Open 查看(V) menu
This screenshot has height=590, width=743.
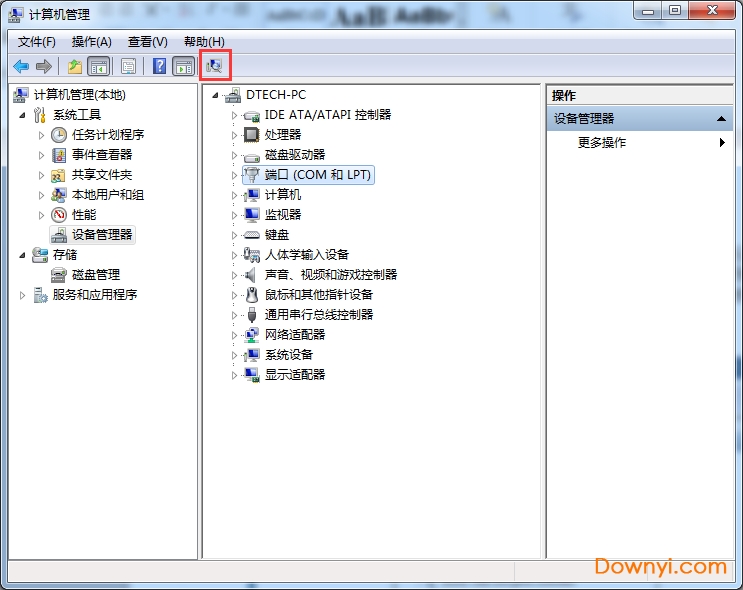(x=147, y=42)
